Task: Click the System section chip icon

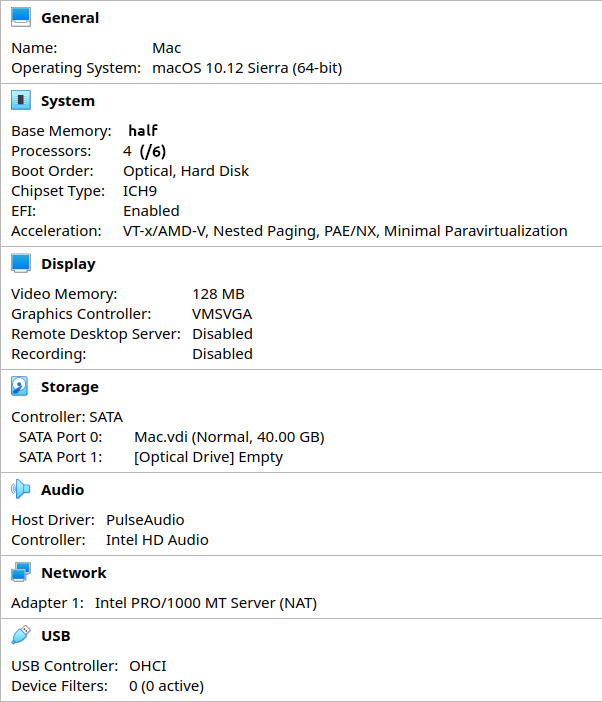Action: pyautogui.click(x=21, y=100)
